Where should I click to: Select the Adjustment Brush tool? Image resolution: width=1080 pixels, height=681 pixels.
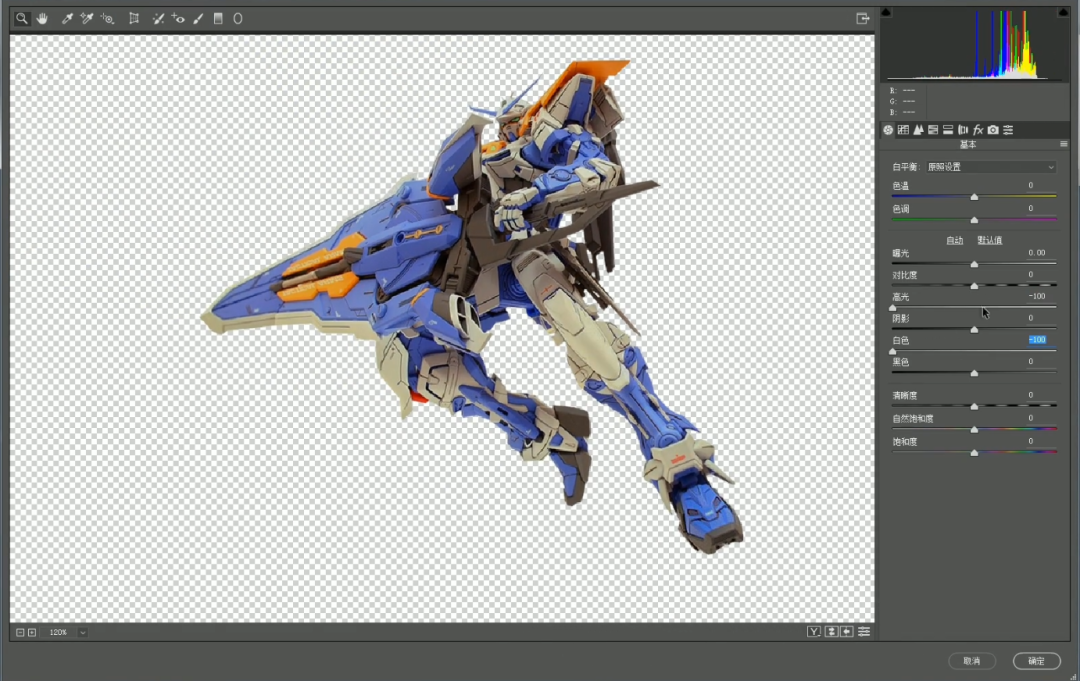tap(198, 19)
